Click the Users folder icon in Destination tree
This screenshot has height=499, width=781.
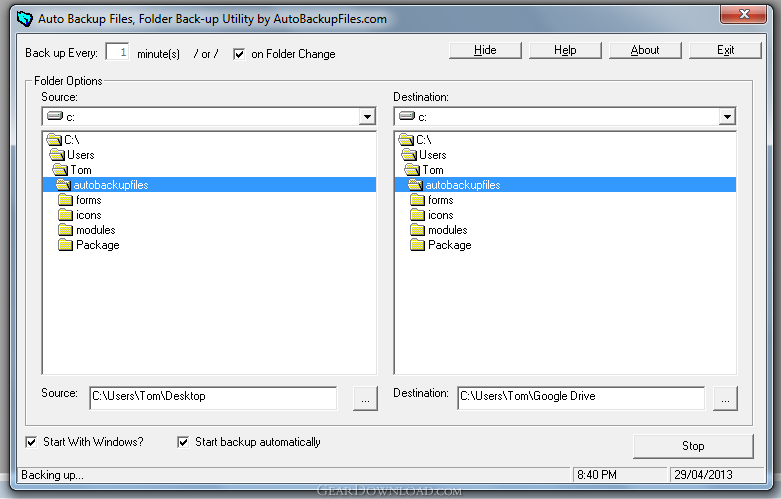click(x=409, y=154)
